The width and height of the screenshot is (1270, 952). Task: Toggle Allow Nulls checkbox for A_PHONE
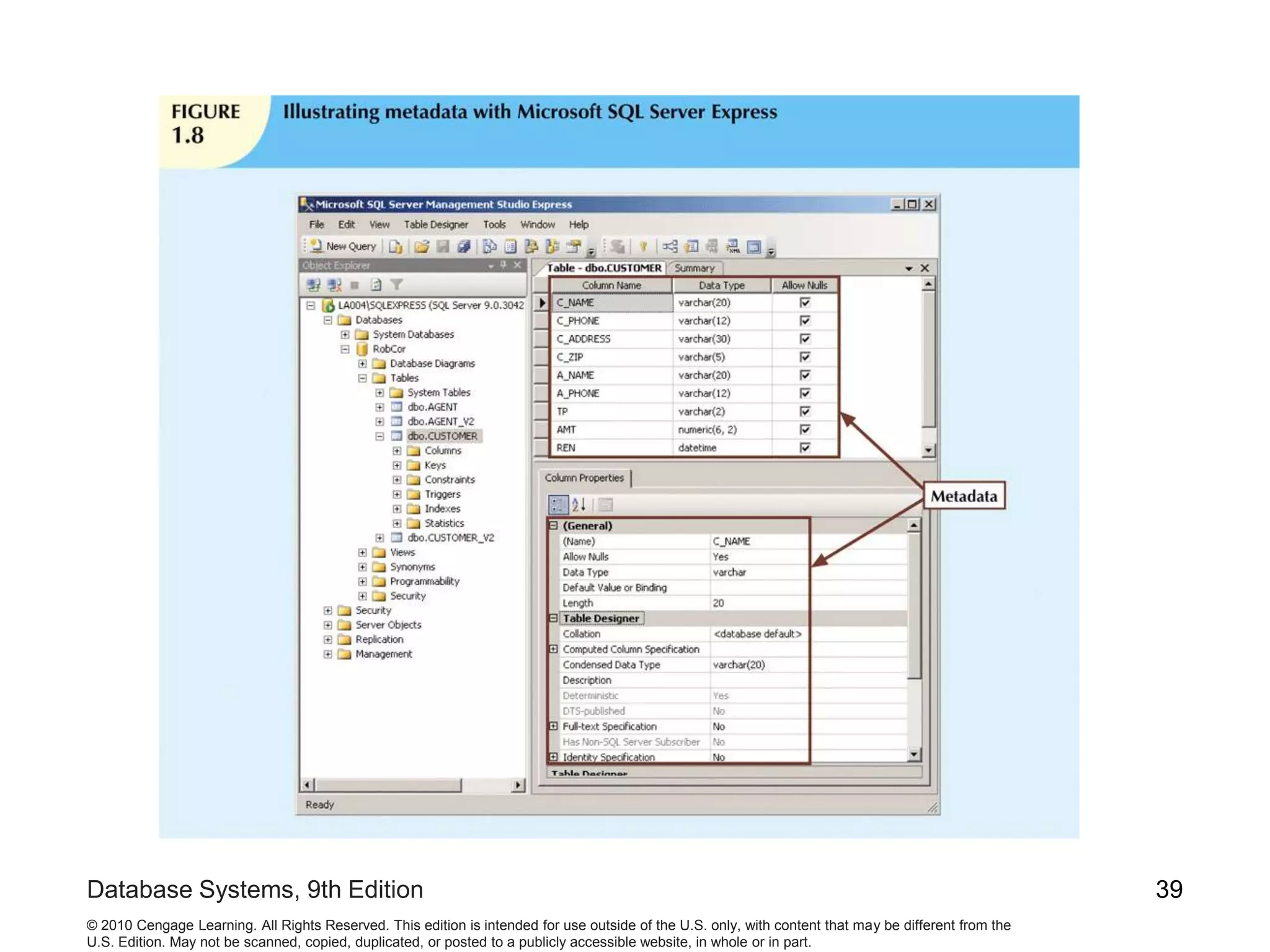[805, 393]
